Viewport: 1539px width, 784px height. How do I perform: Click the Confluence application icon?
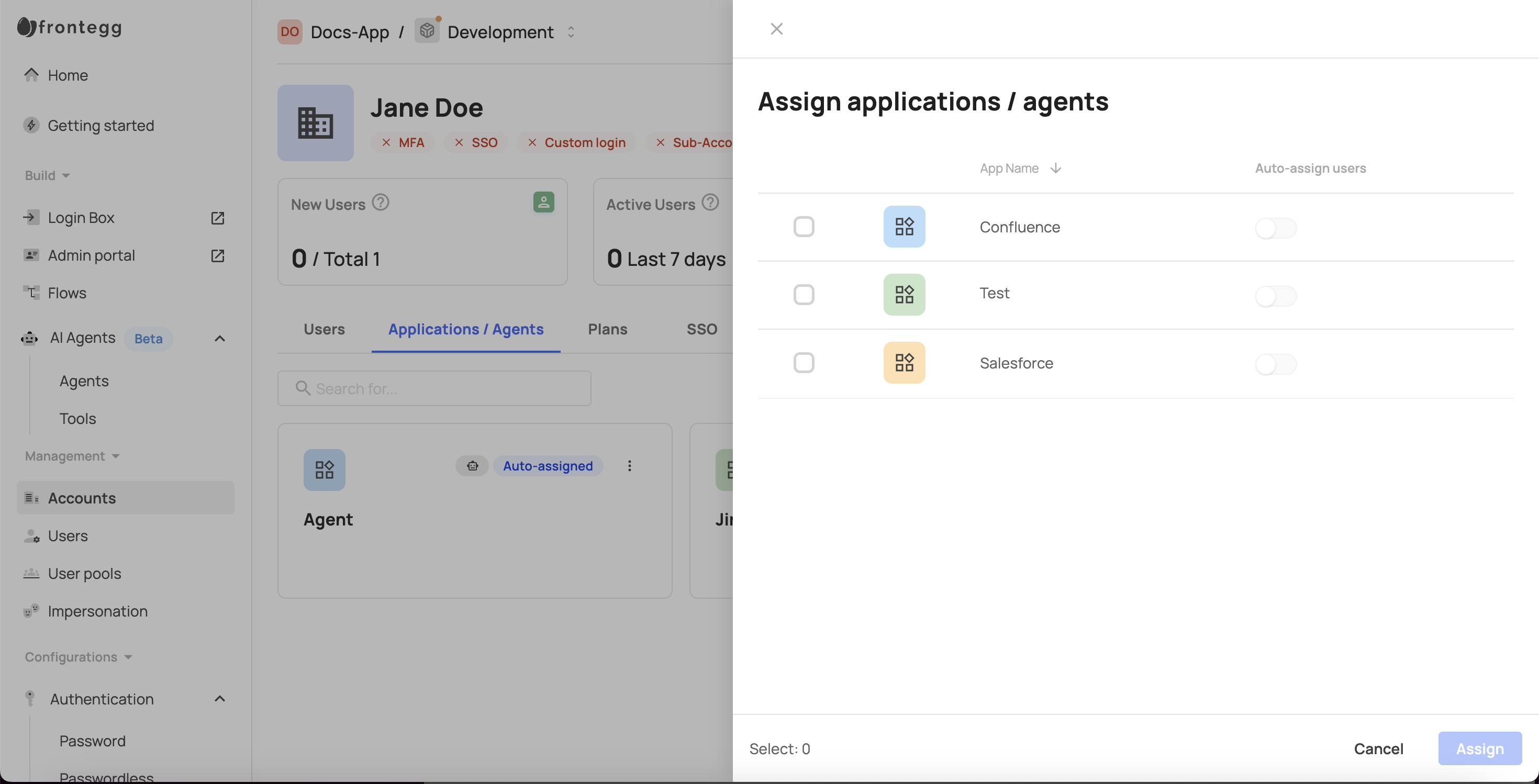(x=904, y=226)
